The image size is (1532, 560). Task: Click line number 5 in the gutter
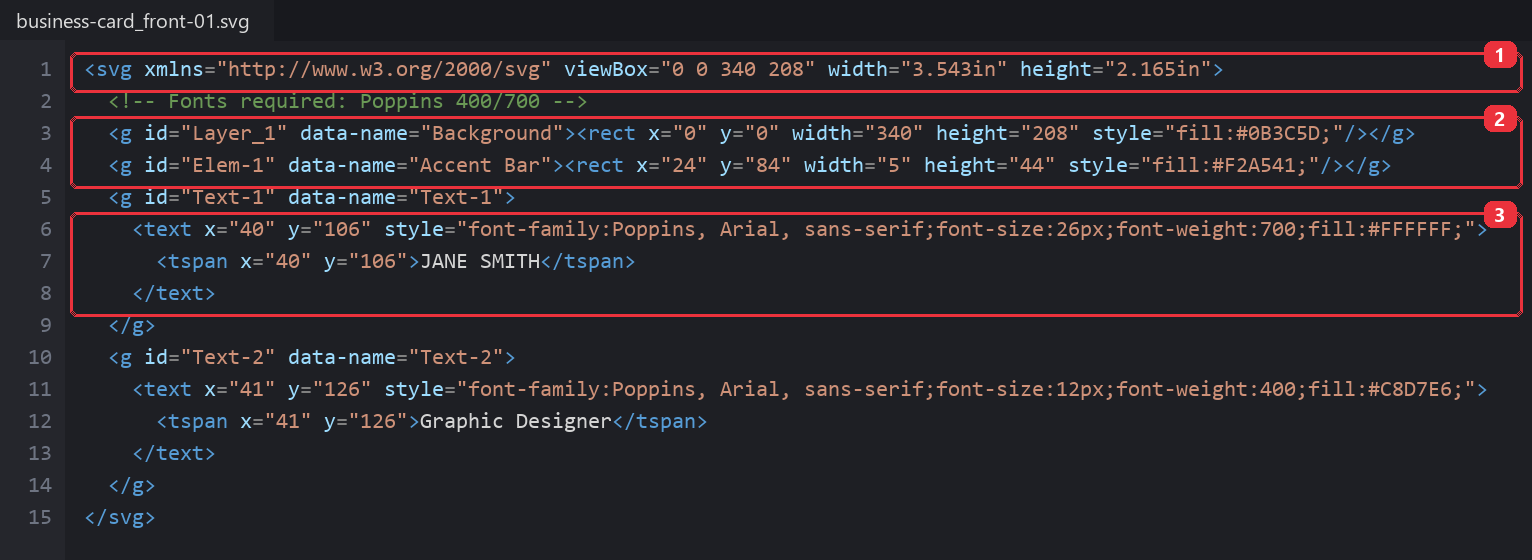pos(46,197)
